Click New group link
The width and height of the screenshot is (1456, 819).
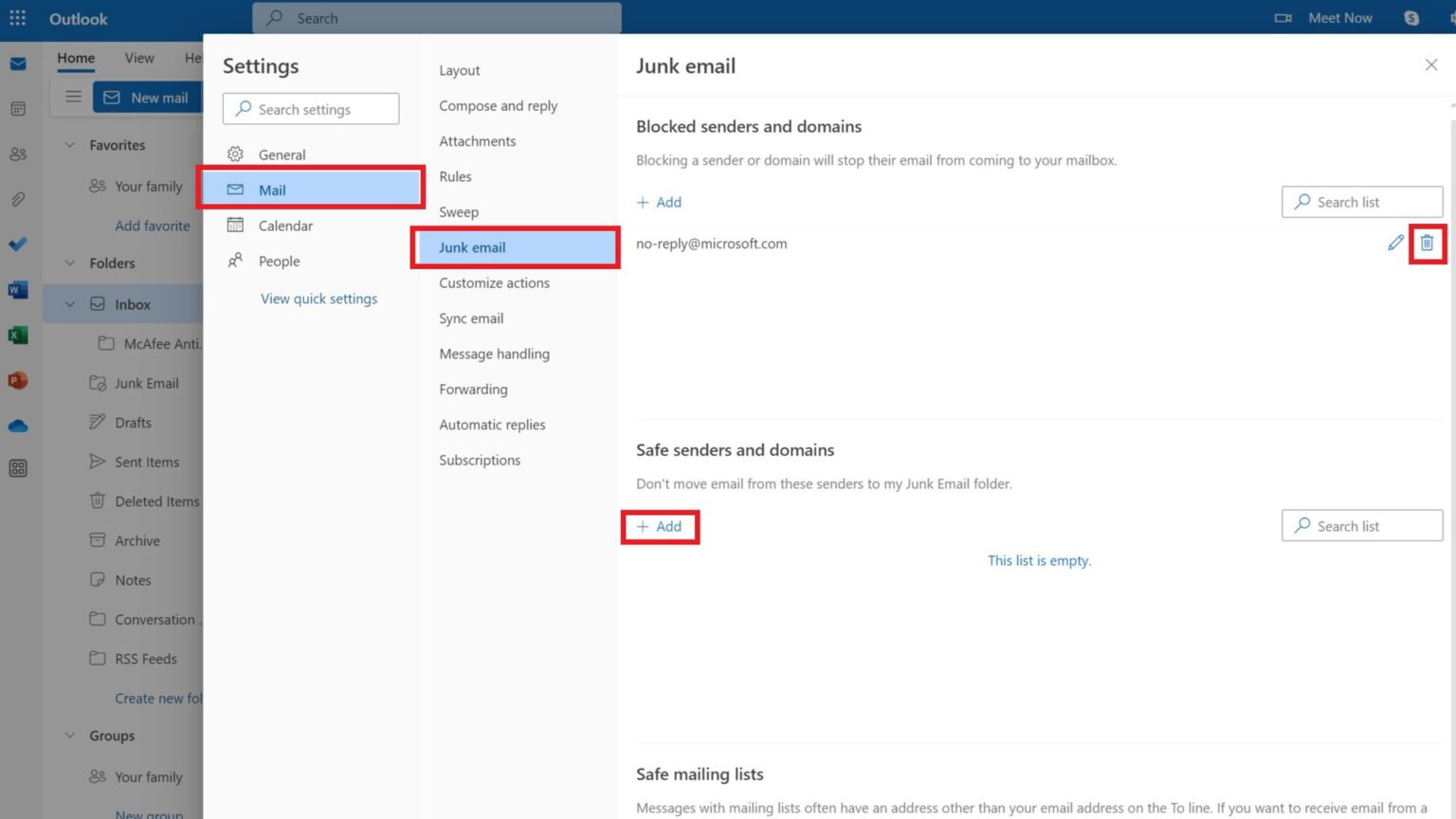coord(149,813)
